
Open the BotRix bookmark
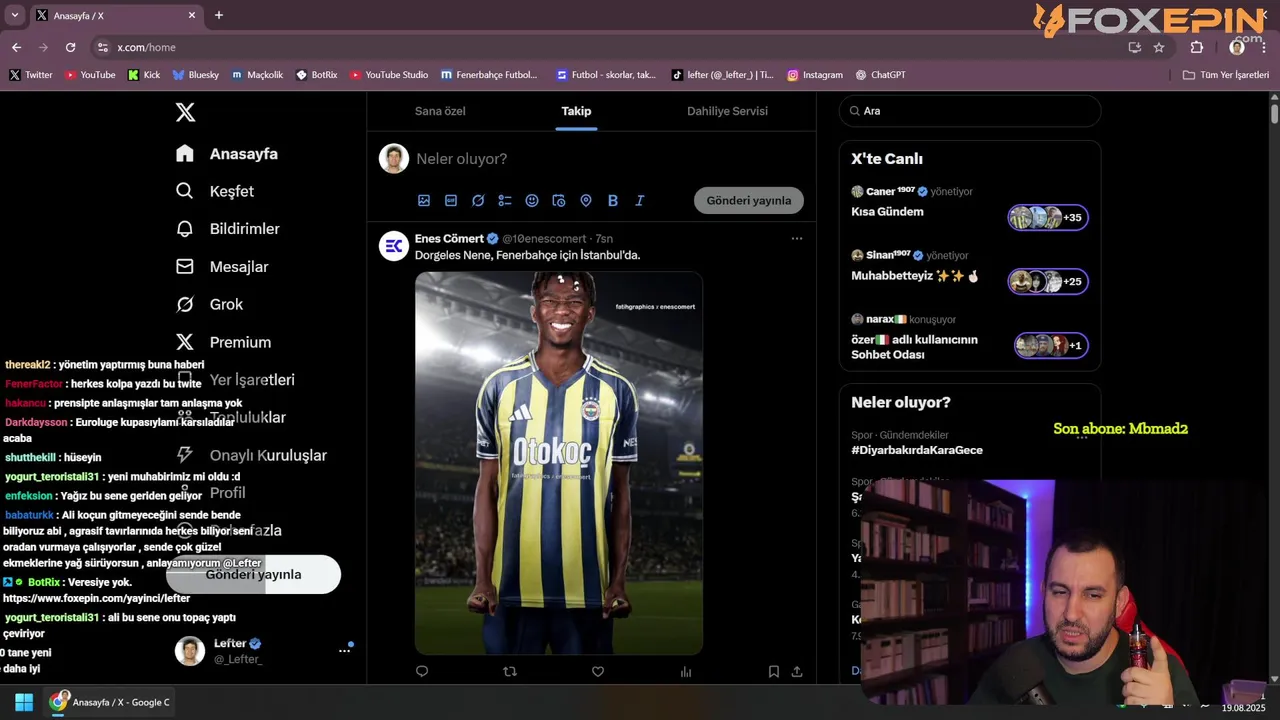click(x=317, y=75)
